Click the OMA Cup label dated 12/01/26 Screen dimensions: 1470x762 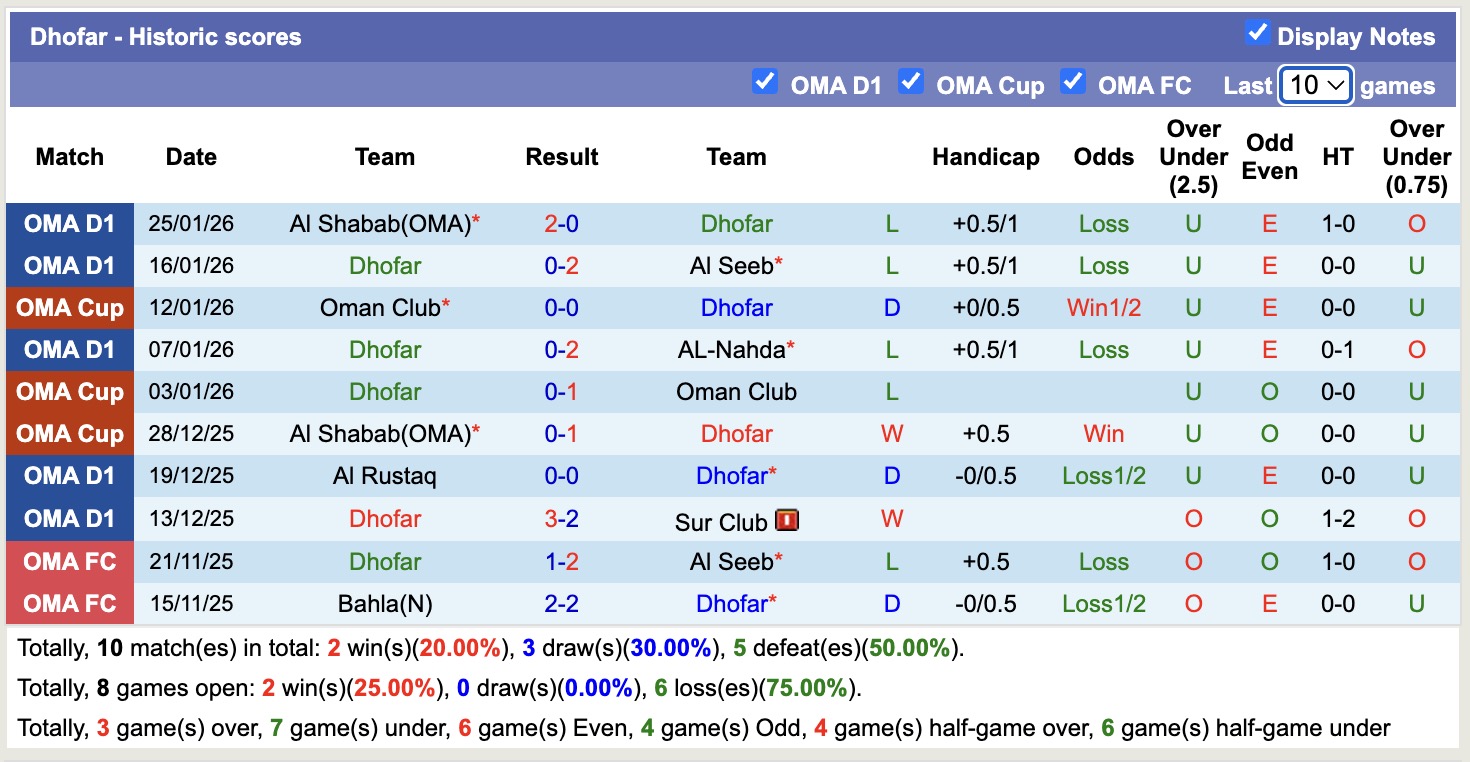point(70,308)
